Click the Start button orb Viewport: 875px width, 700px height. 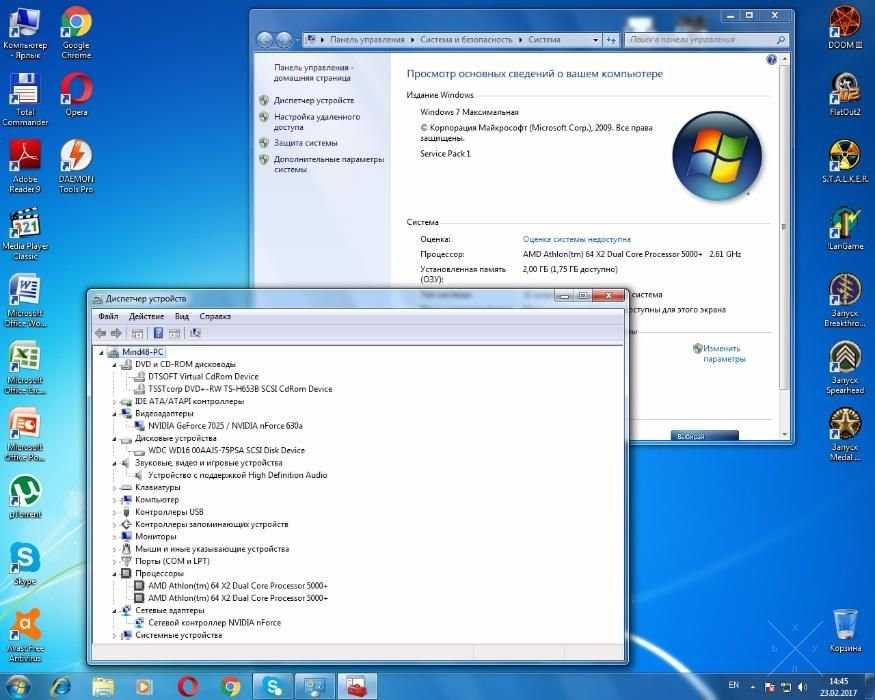coord(18,687)
